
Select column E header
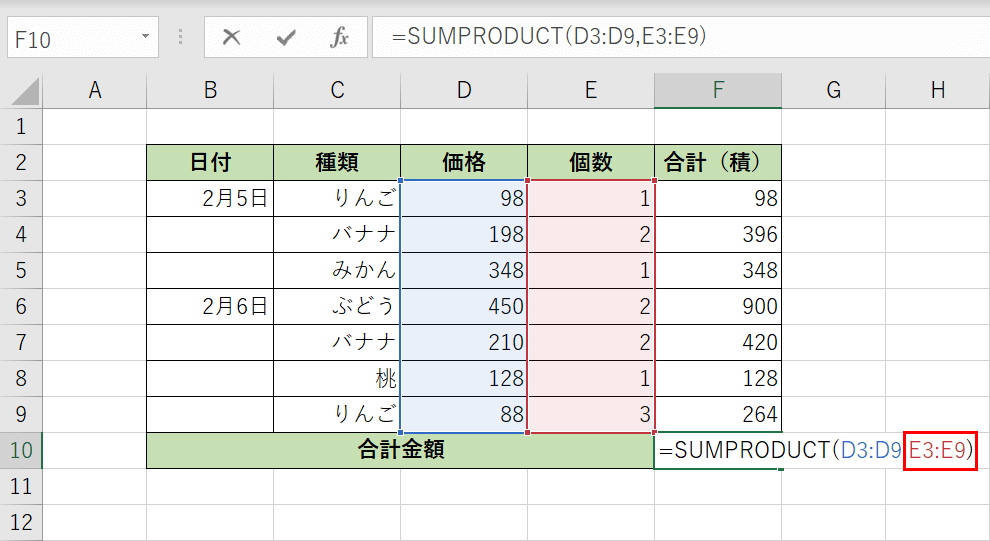591,90
